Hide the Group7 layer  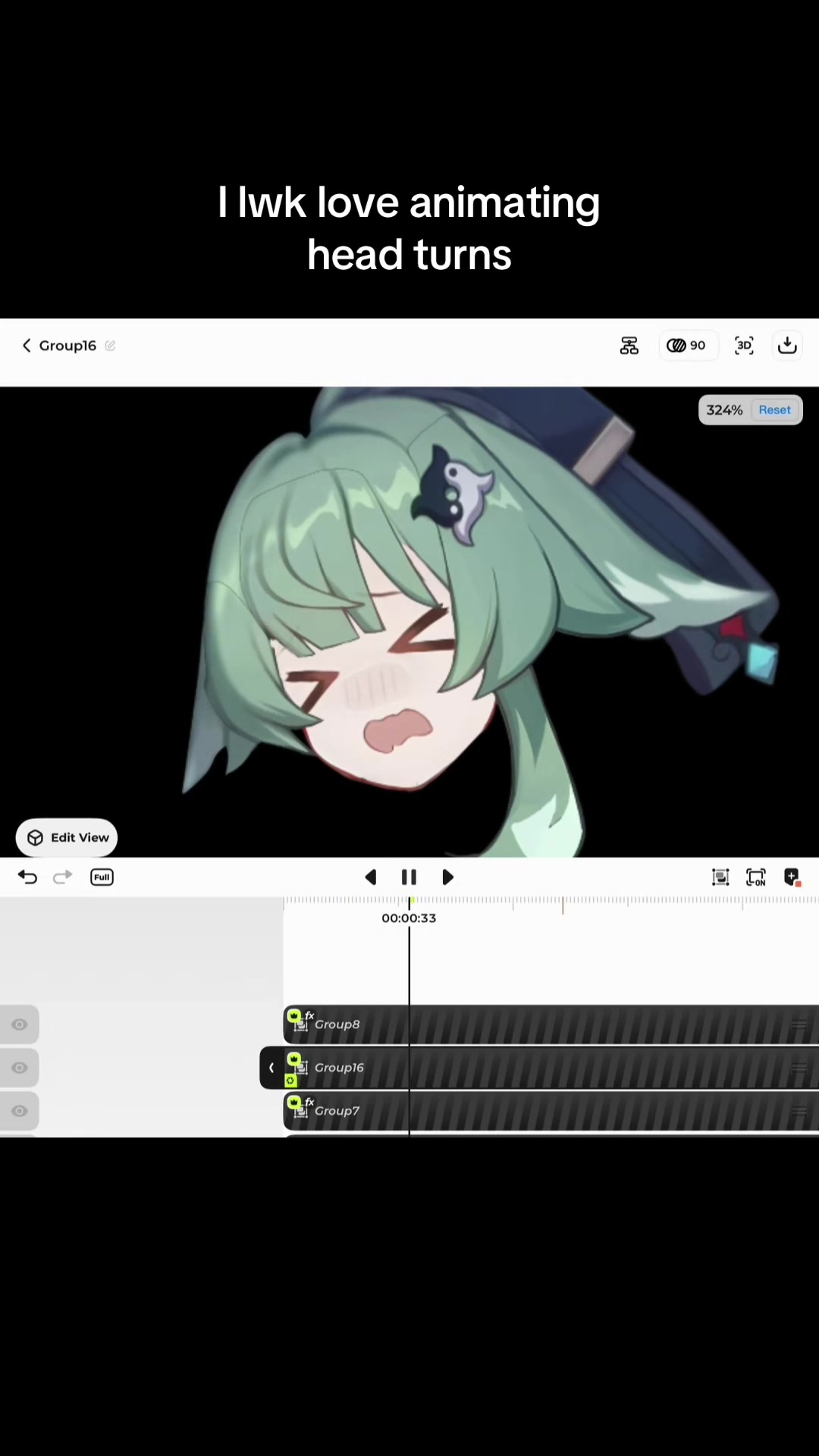coord(20,1111)
